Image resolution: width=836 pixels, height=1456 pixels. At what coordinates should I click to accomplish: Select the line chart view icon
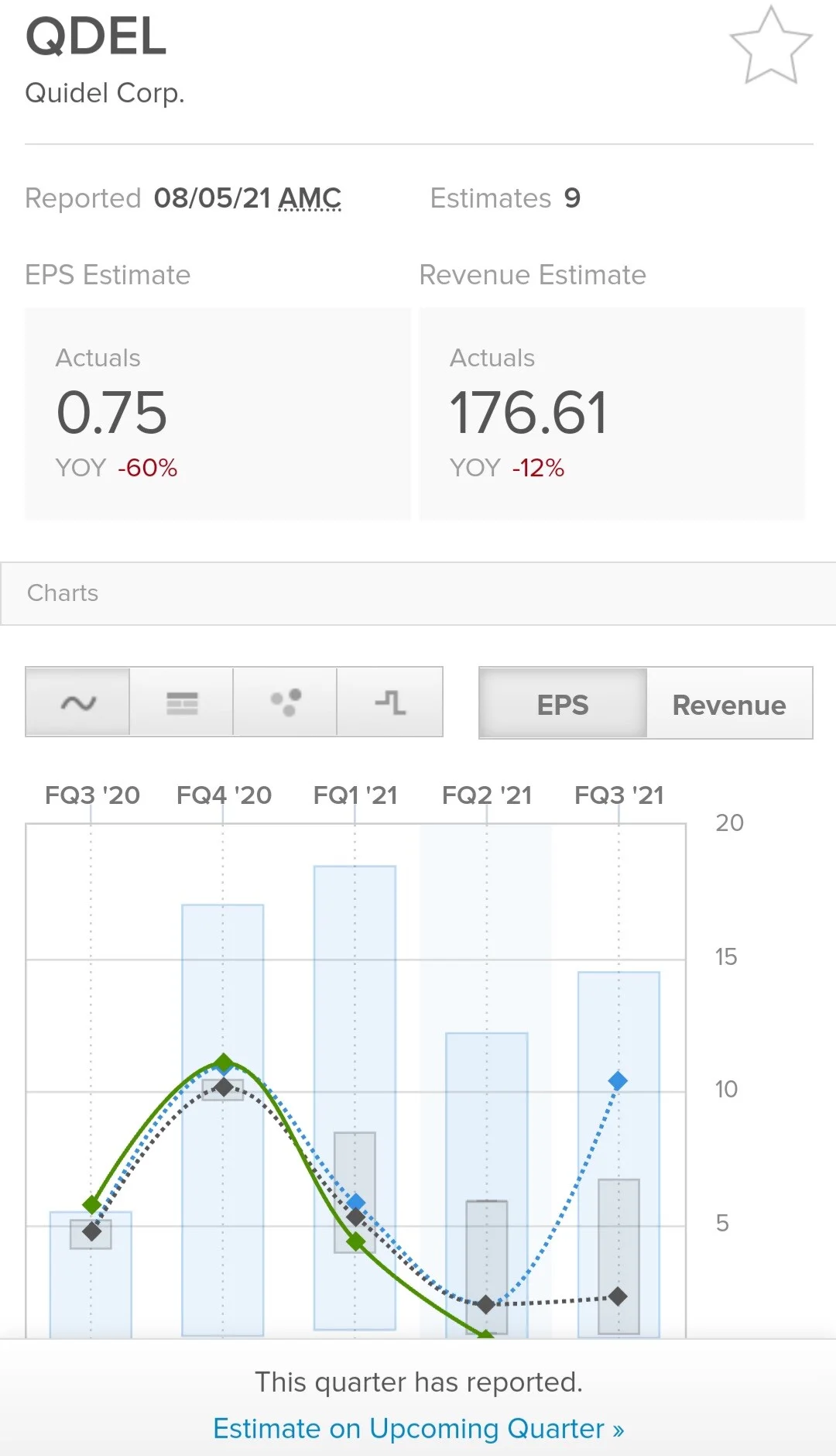click(77, 702)
